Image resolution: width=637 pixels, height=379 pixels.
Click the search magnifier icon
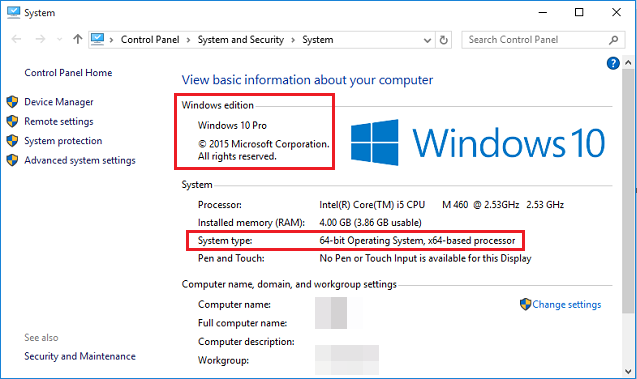[x=613, y=40]
